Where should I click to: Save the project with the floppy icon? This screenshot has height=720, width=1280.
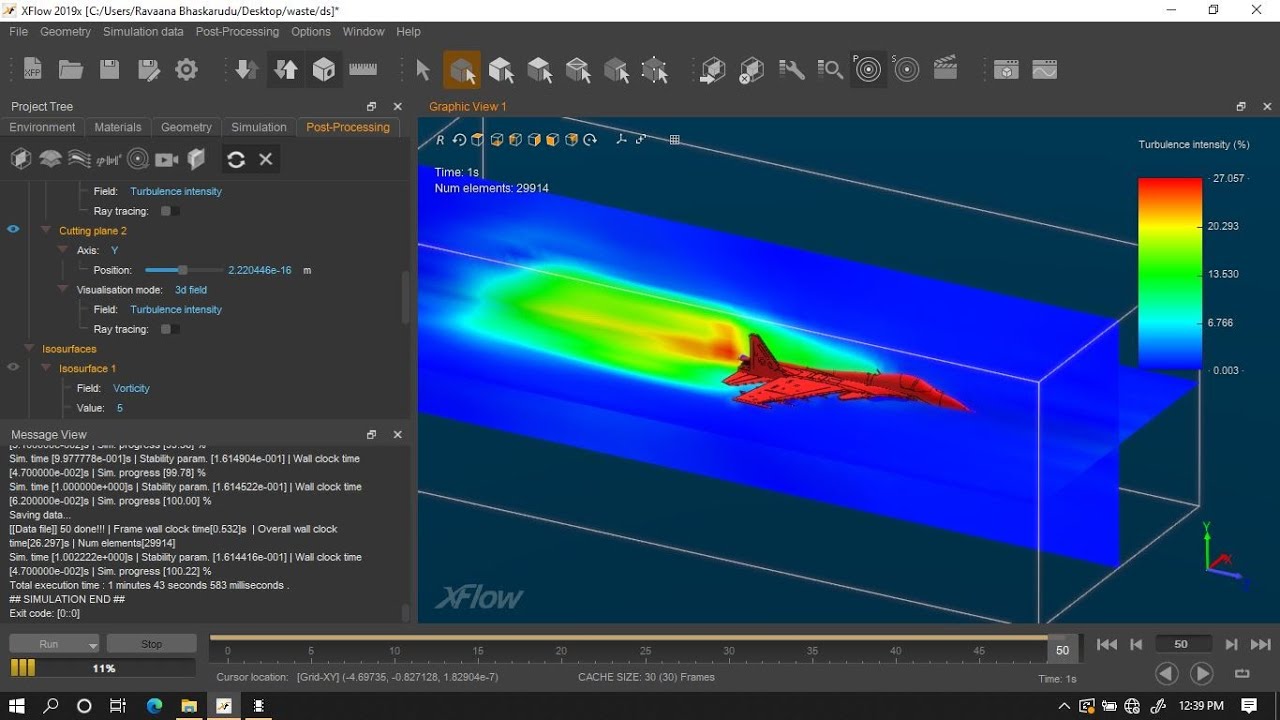110,70
